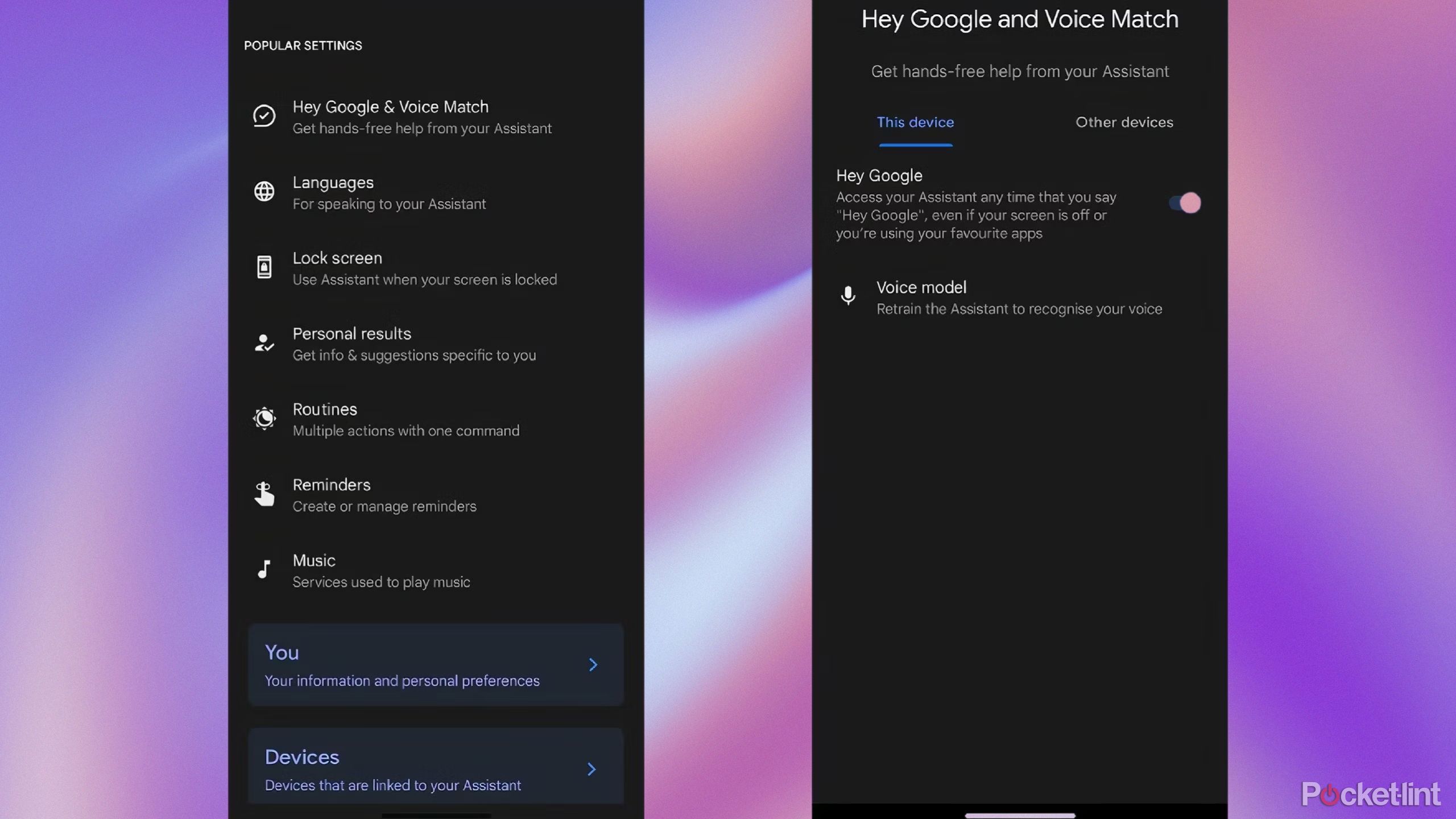This screenshot has width=1456, height=819.
Task: Open Hey Google & Voice Match setting
Action: coord(436,117)
